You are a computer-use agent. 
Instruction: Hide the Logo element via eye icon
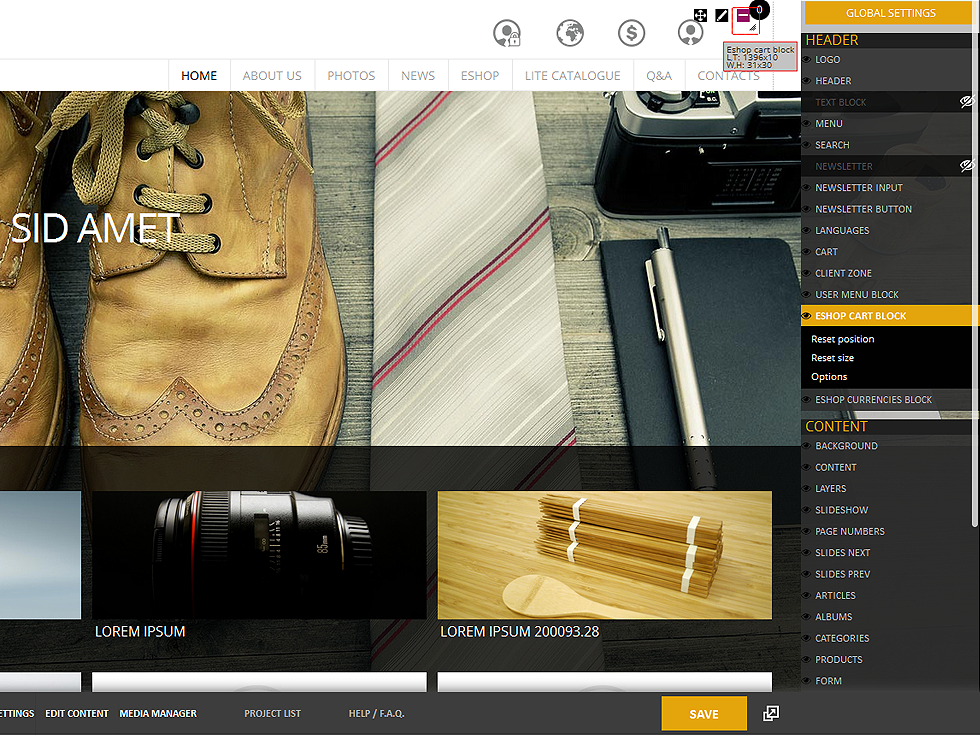click(x=807, y=60)
